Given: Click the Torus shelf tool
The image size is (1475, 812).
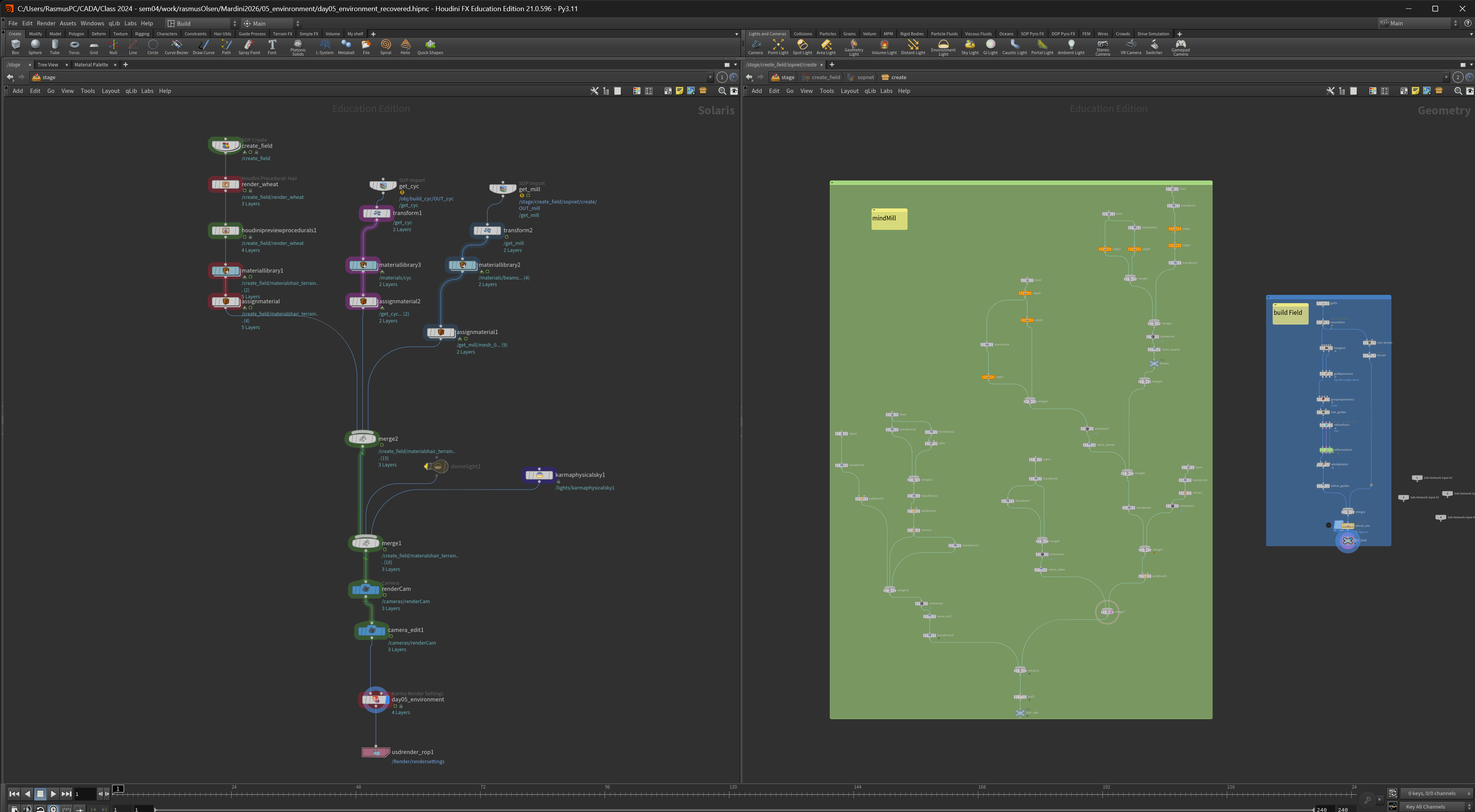Looking at the screenshot, I should coord(74,46).
